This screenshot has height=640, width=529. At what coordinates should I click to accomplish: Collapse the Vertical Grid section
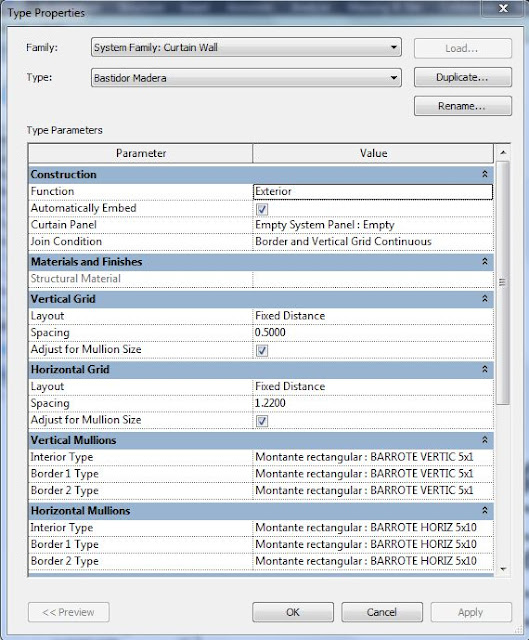pos(485,299)
